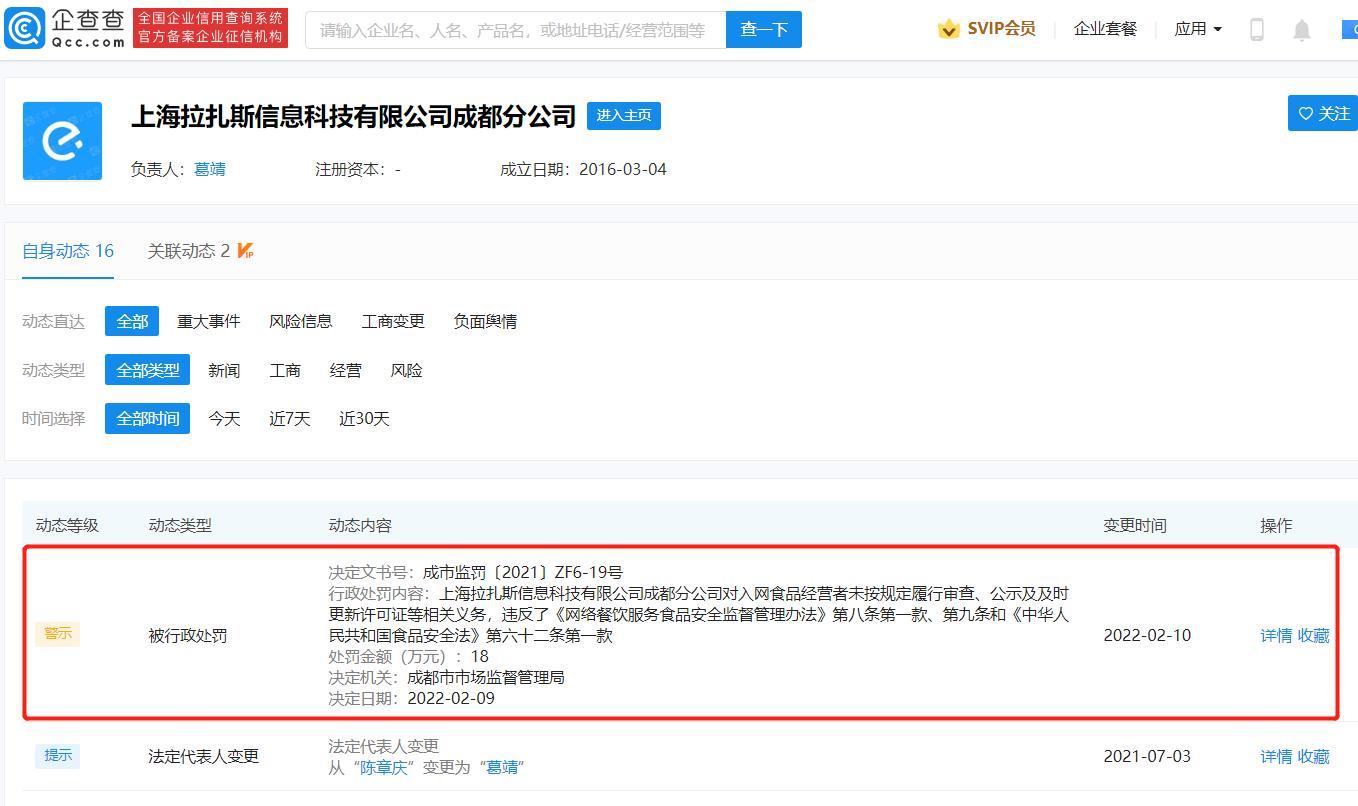
Task: Enable the 风险信息 filter
Action: (300, 321)
